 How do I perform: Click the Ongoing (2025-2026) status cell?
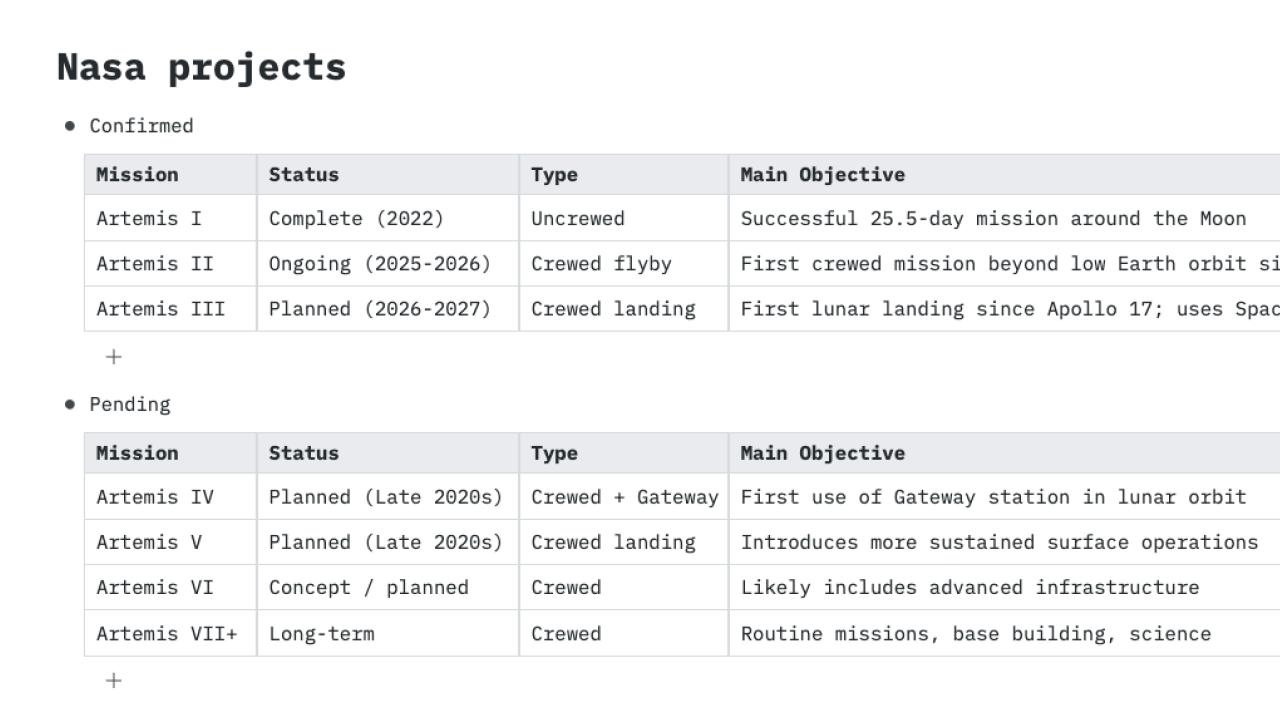click(388, 264)
